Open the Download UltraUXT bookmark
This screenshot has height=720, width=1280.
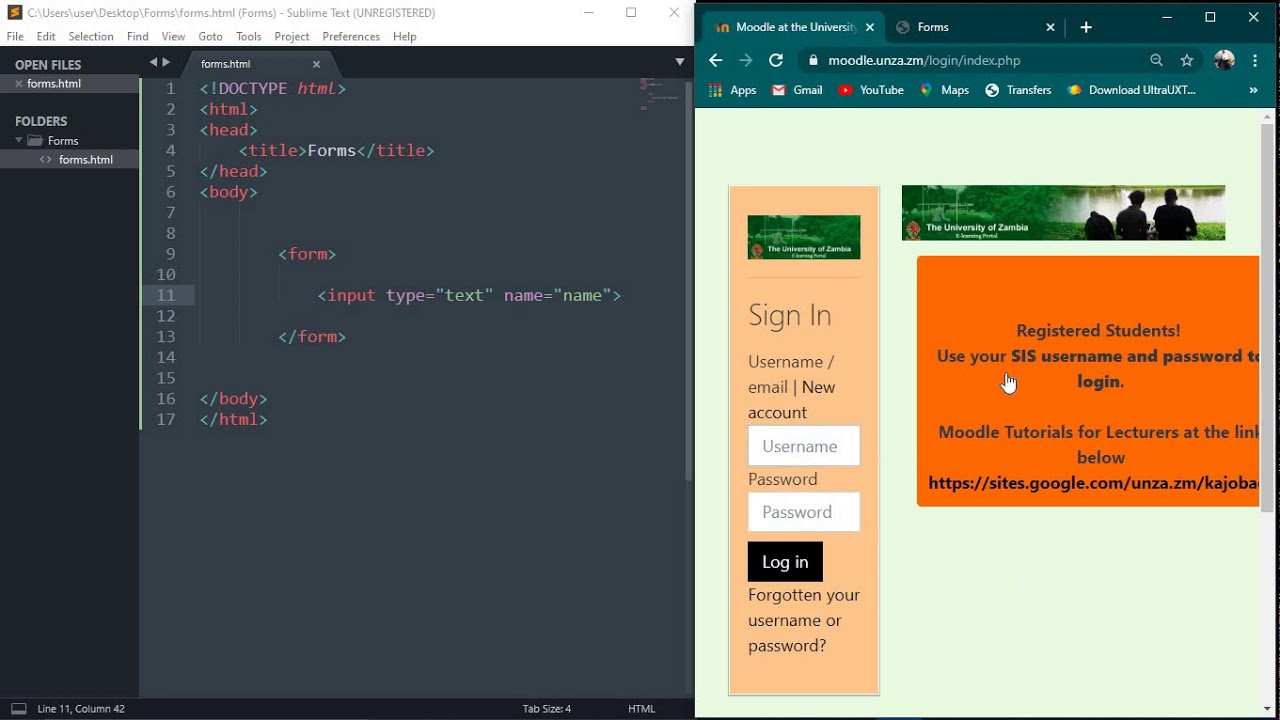[1131, 90]
